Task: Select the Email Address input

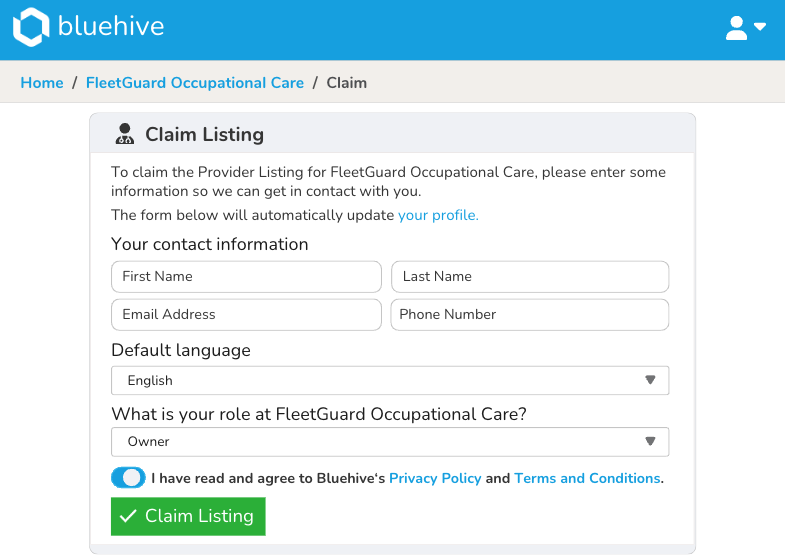Action: [x=246, y=314]
